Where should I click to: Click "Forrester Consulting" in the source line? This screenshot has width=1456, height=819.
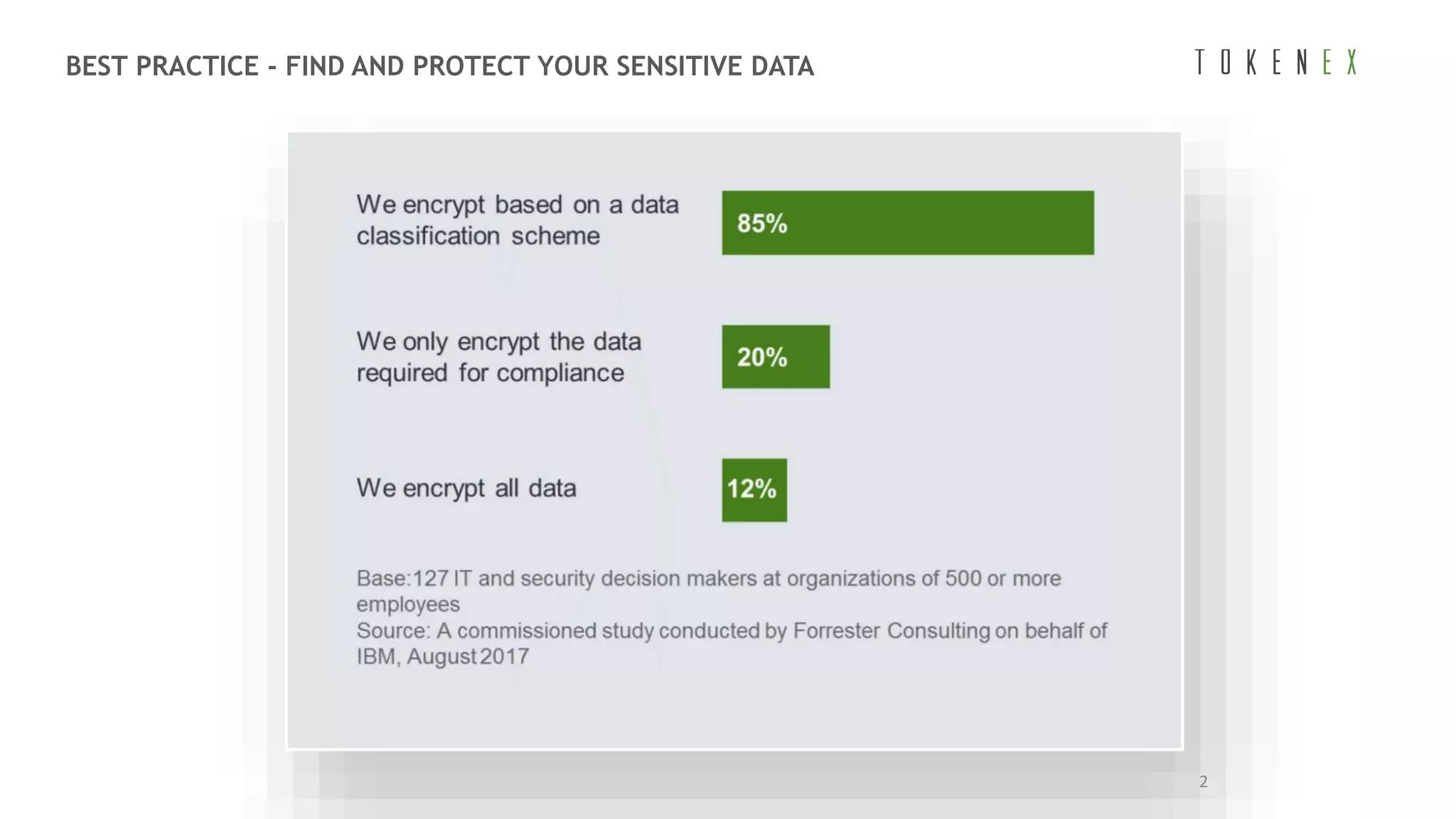tap(891, 631)
